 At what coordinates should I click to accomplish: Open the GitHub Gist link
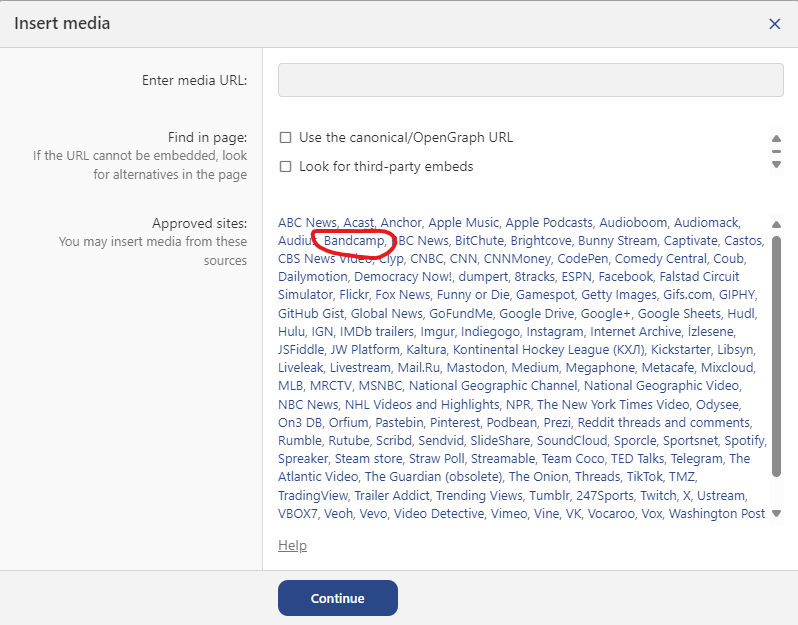[x=310, y=313]
